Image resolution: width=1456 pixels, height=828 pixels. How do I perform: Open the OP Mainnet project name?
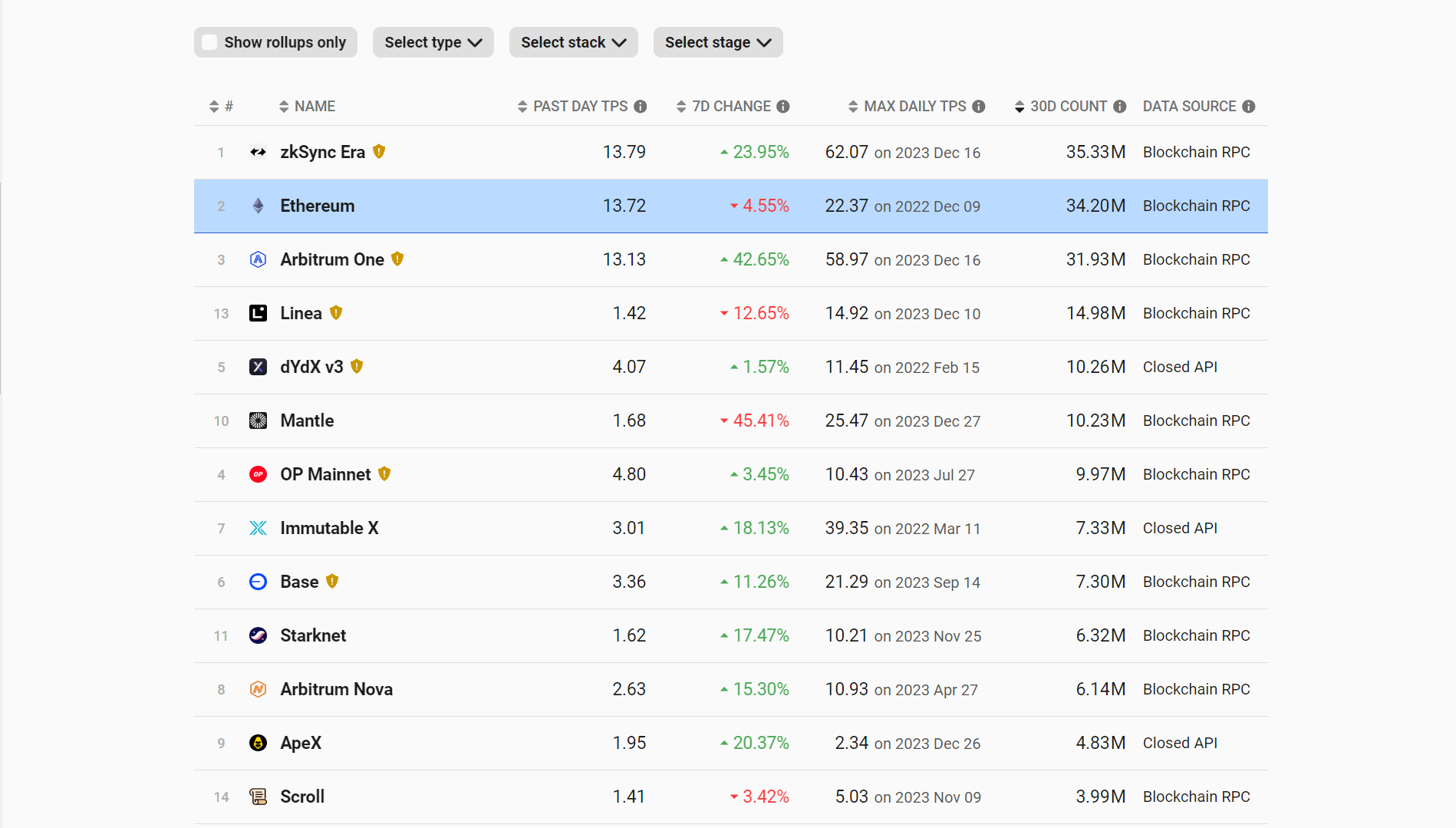pyautogui.click(x=326, y=474)
